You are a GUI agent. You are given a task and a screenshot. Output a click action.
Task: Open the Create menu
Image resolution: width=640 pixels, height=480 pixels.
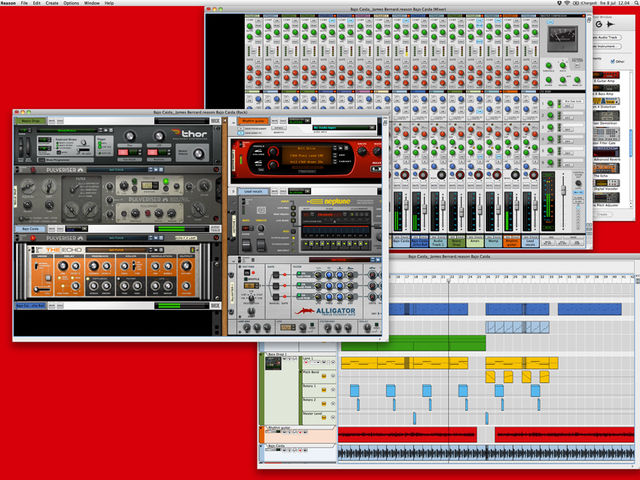[52, 3]
